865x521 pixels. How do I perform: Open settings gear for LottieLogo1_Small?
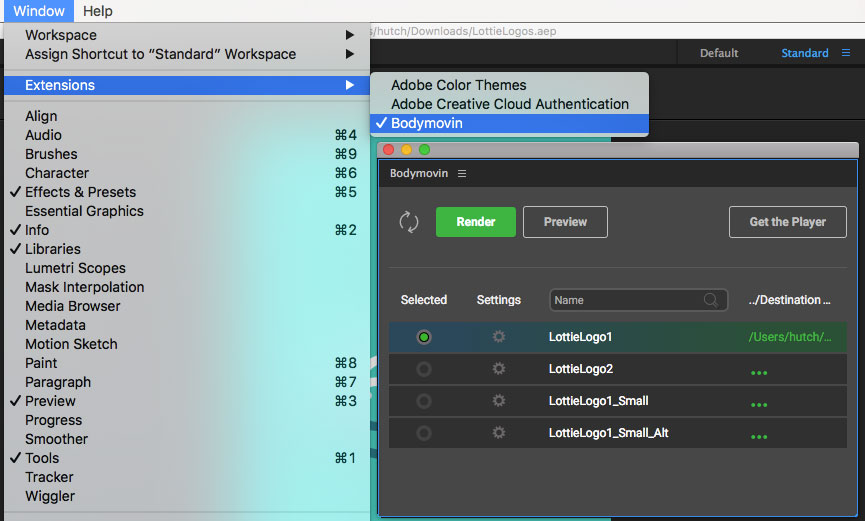499,401
